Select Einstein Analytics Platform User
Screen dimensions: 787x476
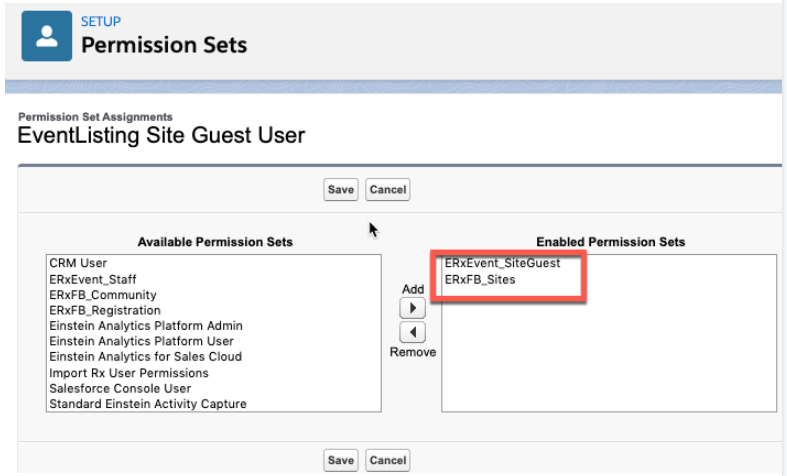[x=141, y=342]
